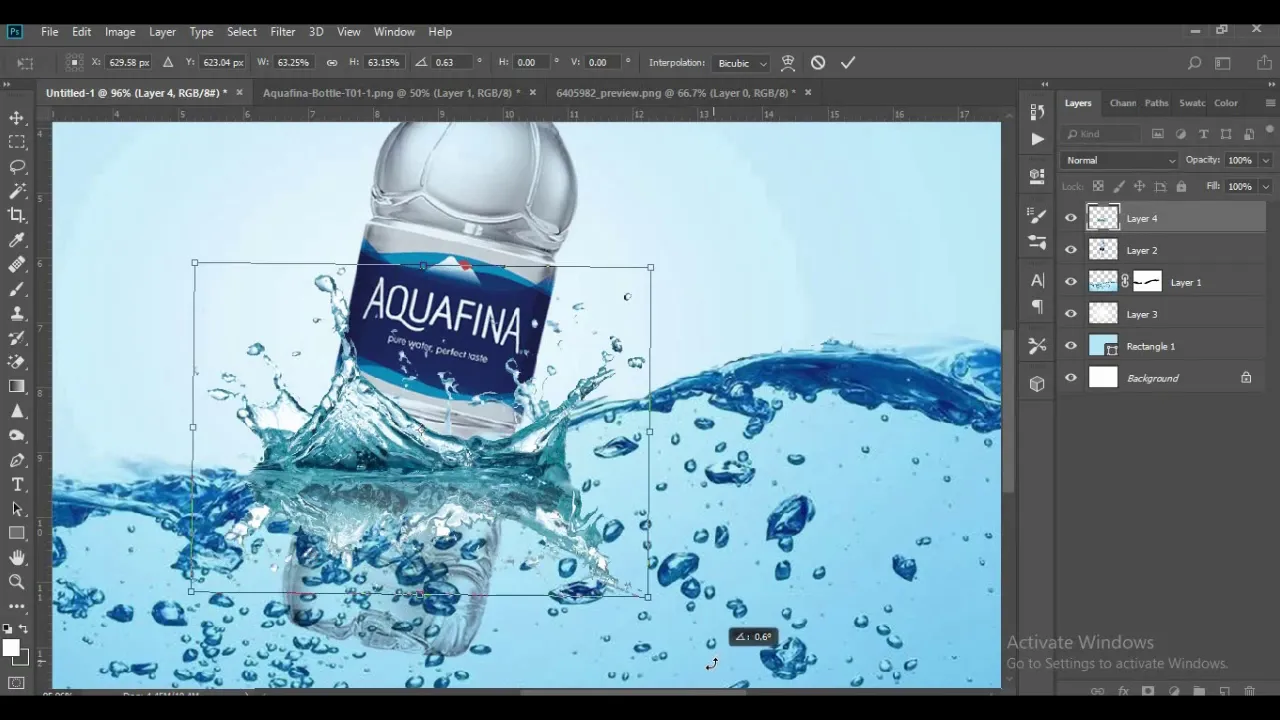The width and height of the screenshot is (1280, 720).
Task: Open the Brush Settings panel icon
Action: 1037,215
